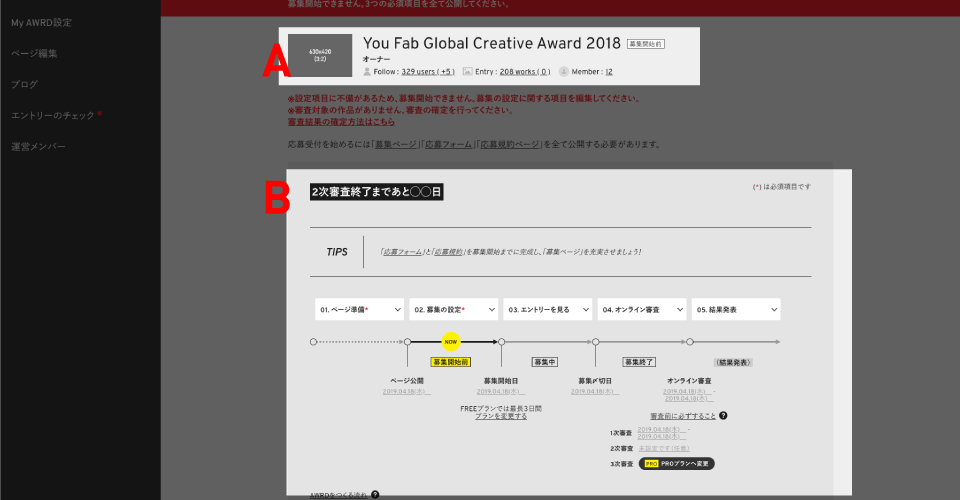Open the My AWRD設定 sidebar item

(x=41, y=23)
